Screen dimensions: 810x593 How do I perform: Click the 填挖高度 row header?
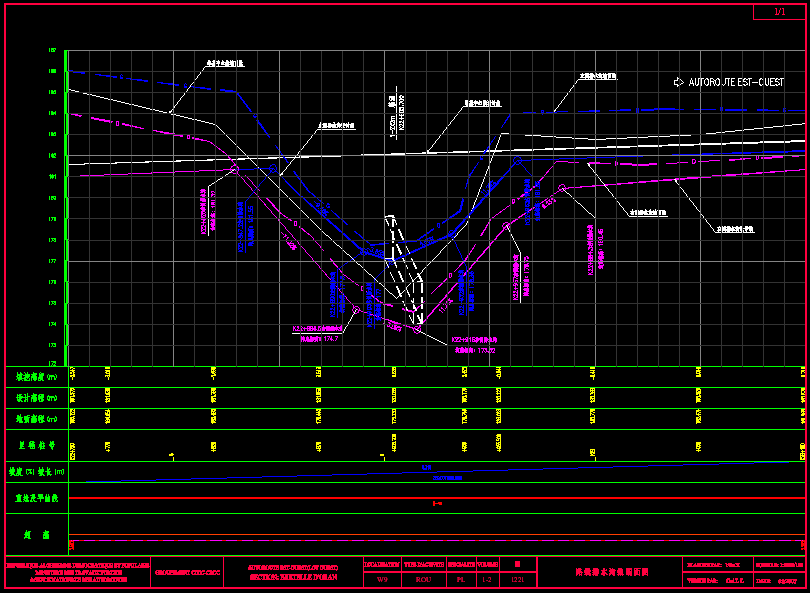[x=36, y=377]
